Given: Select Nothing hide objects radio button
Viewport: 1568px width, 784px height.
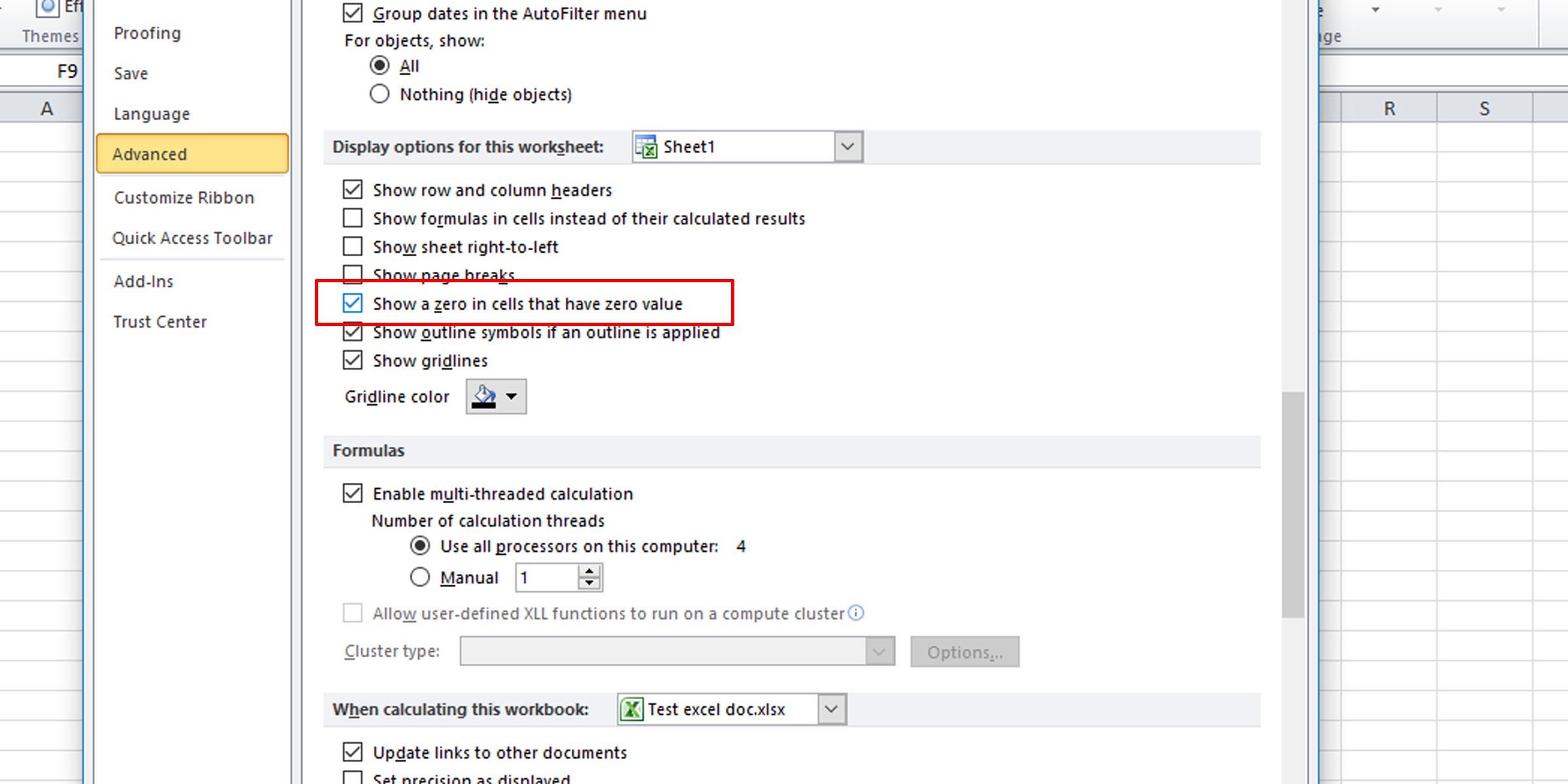Looking at the screenshot, I should tap(382, 94).
